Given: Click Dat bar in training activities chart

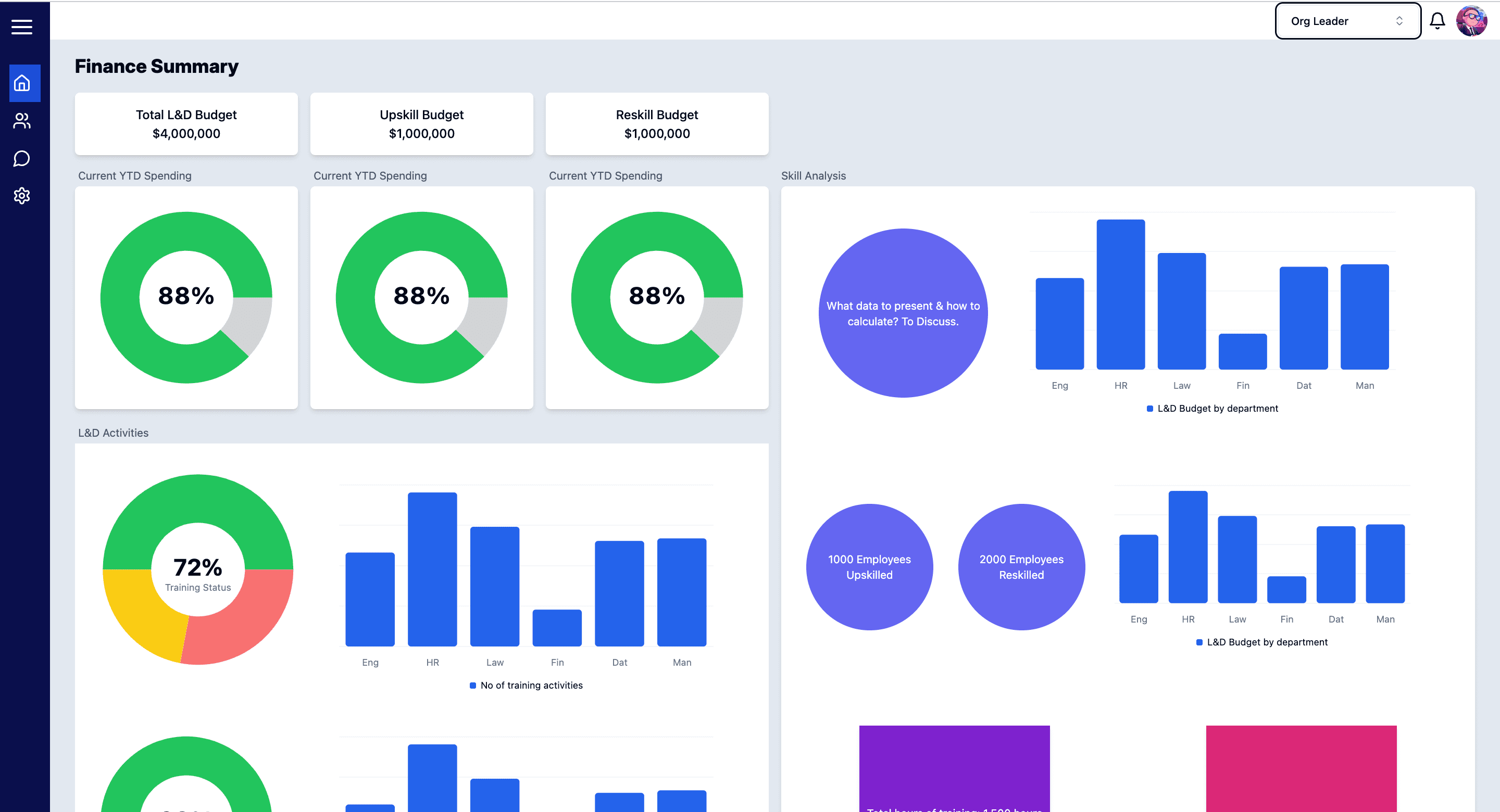Looking at the screenshot, I should click(x=619, y=593).
